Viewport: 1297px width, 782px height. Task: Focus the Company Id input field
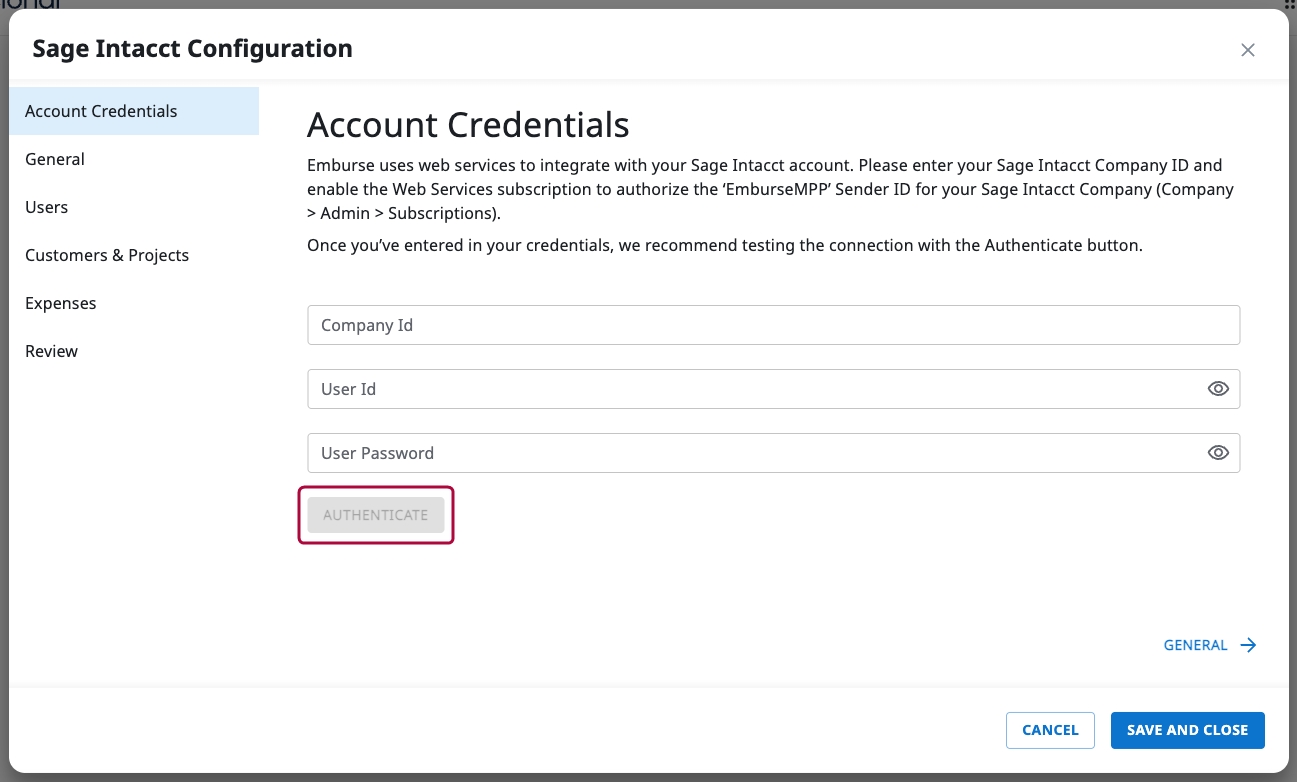773,325
